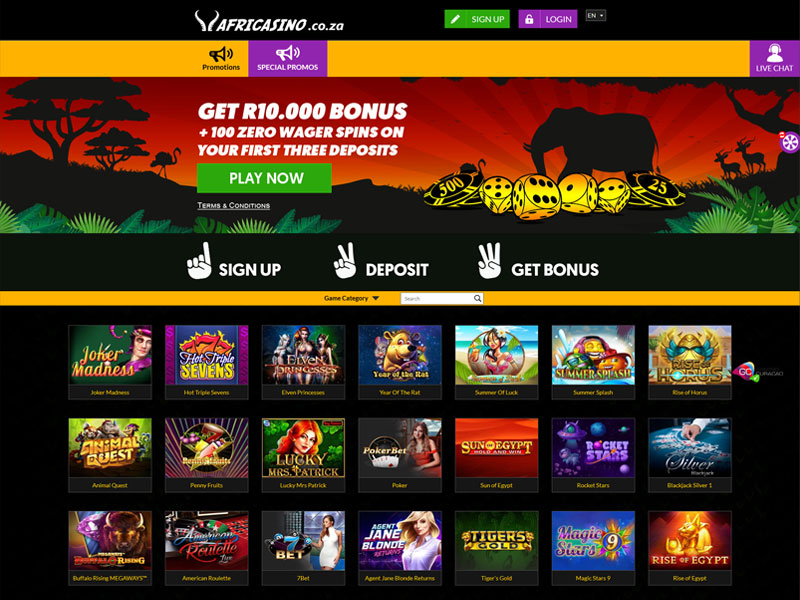Open the Live Chat headset icon
Image resolution: width=800 pixels, height=600 pixels.
[774, 53]
